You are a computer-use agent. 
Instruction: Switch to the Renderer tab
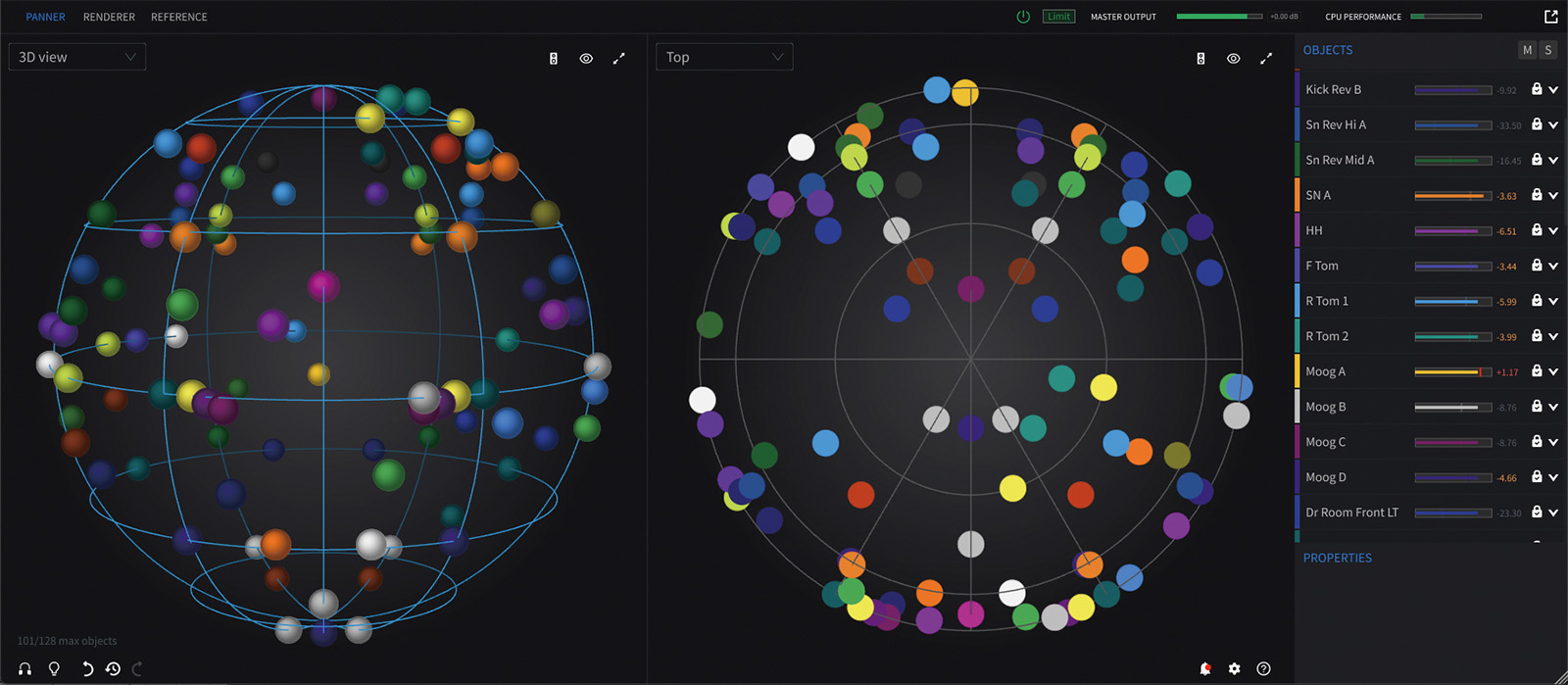pos(109,17)
